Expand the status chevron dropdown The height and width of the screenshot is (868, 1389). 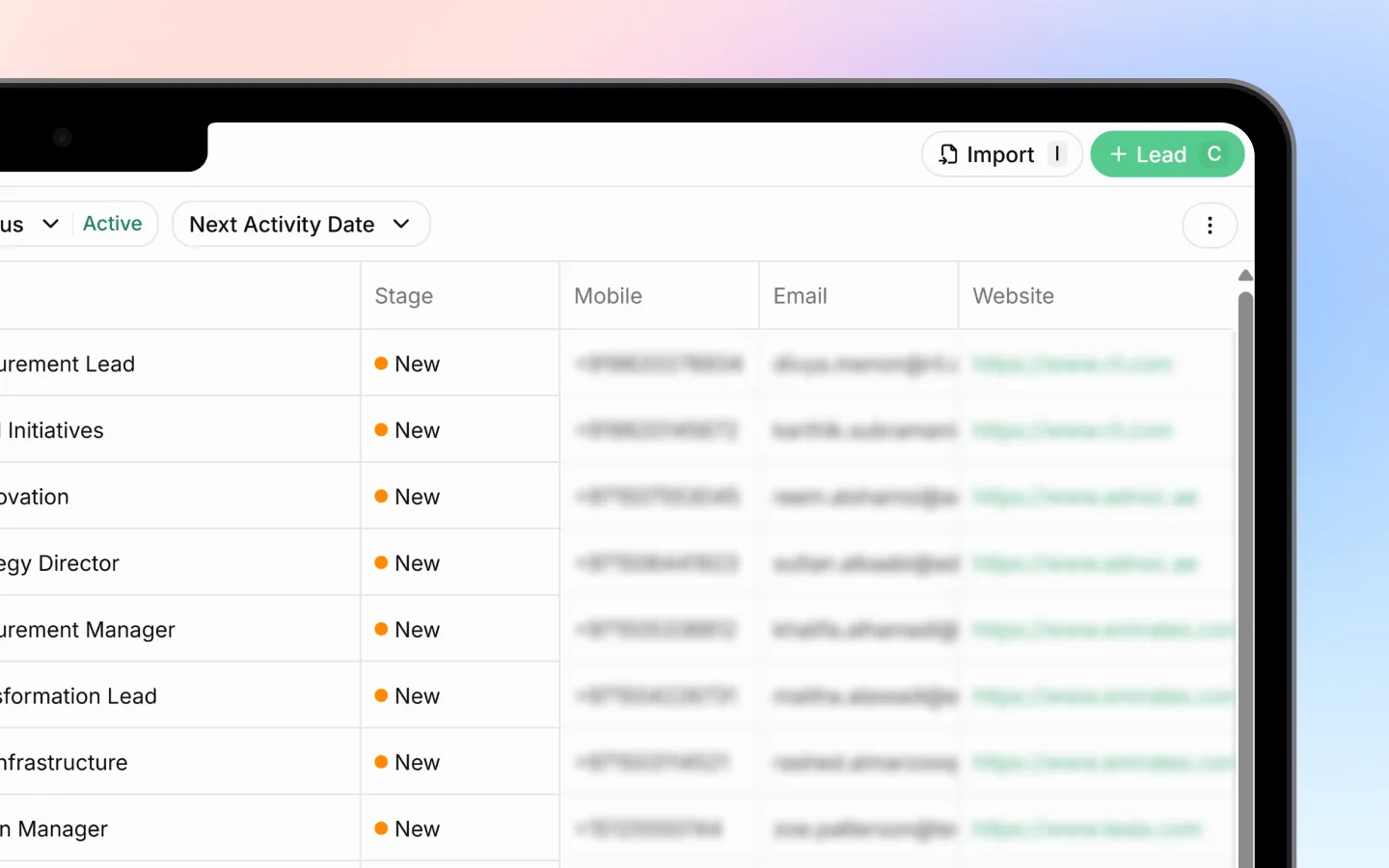(51, 224)
